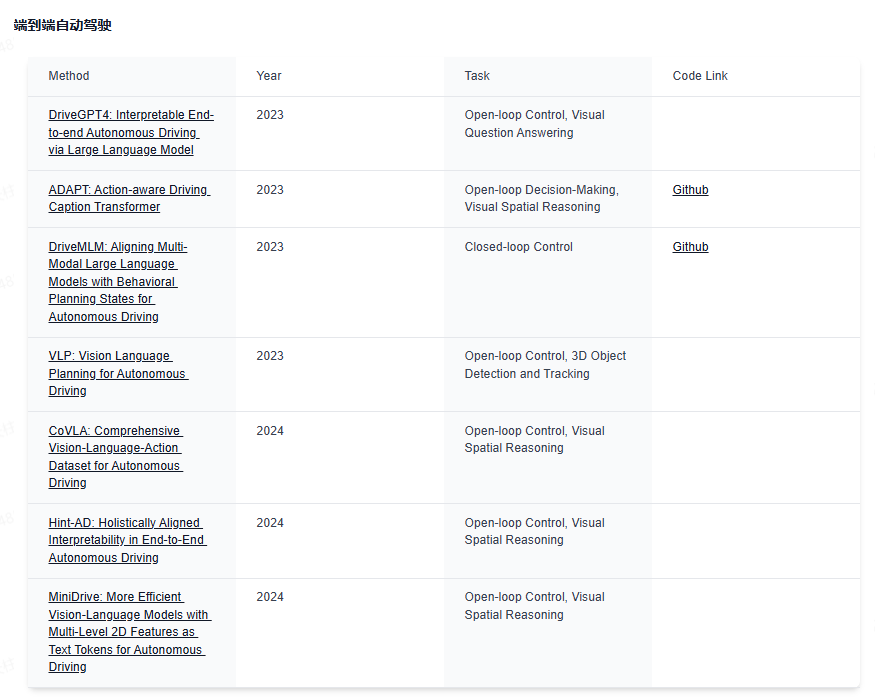Open the VLP Vision Language Planning link
875x699 pixels.
[118, 374]
